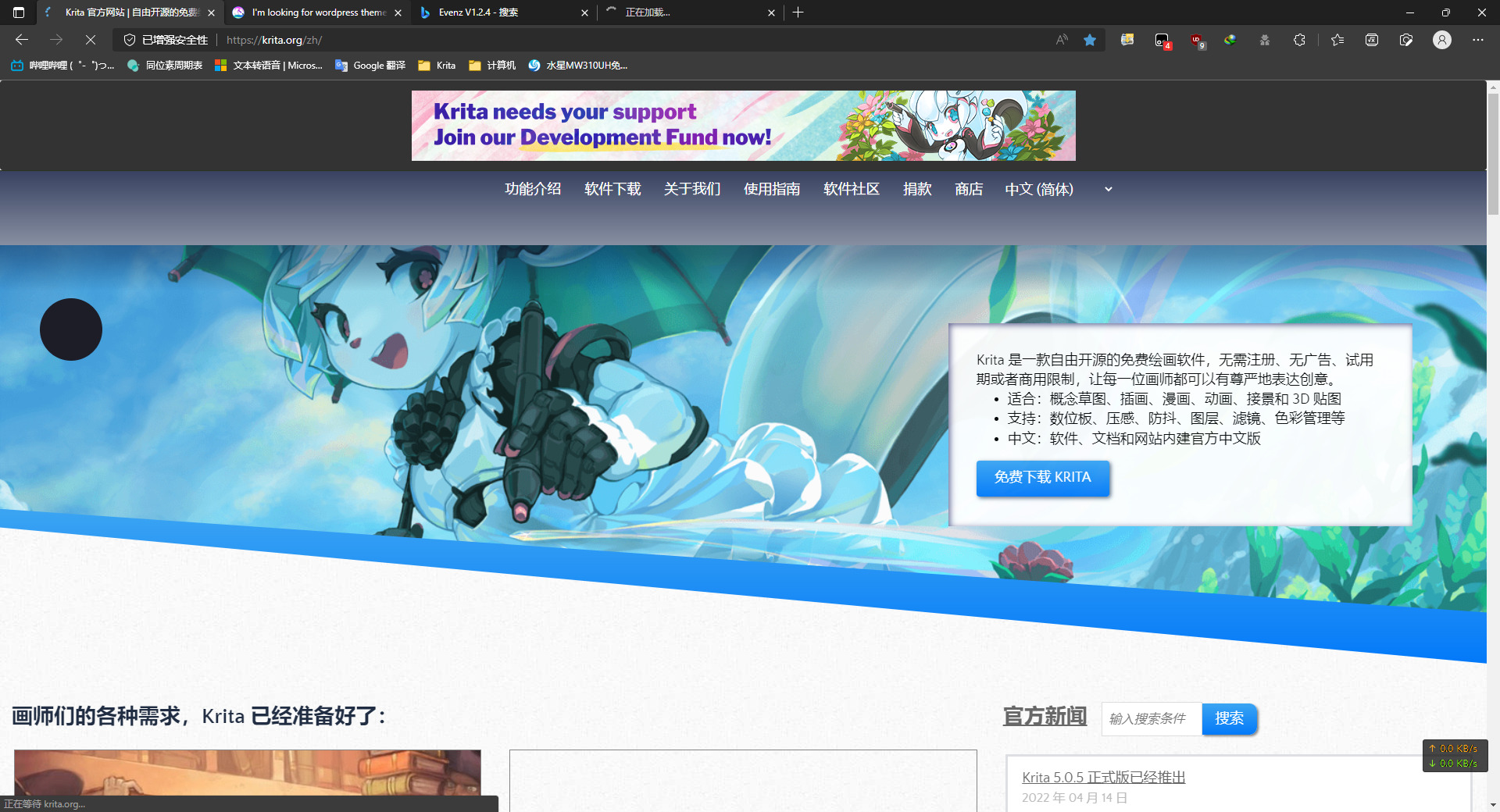Click the dark circle on the hero image
Image resolution: width=1500 pixels, height=812 pixels.
click(71, 329)
